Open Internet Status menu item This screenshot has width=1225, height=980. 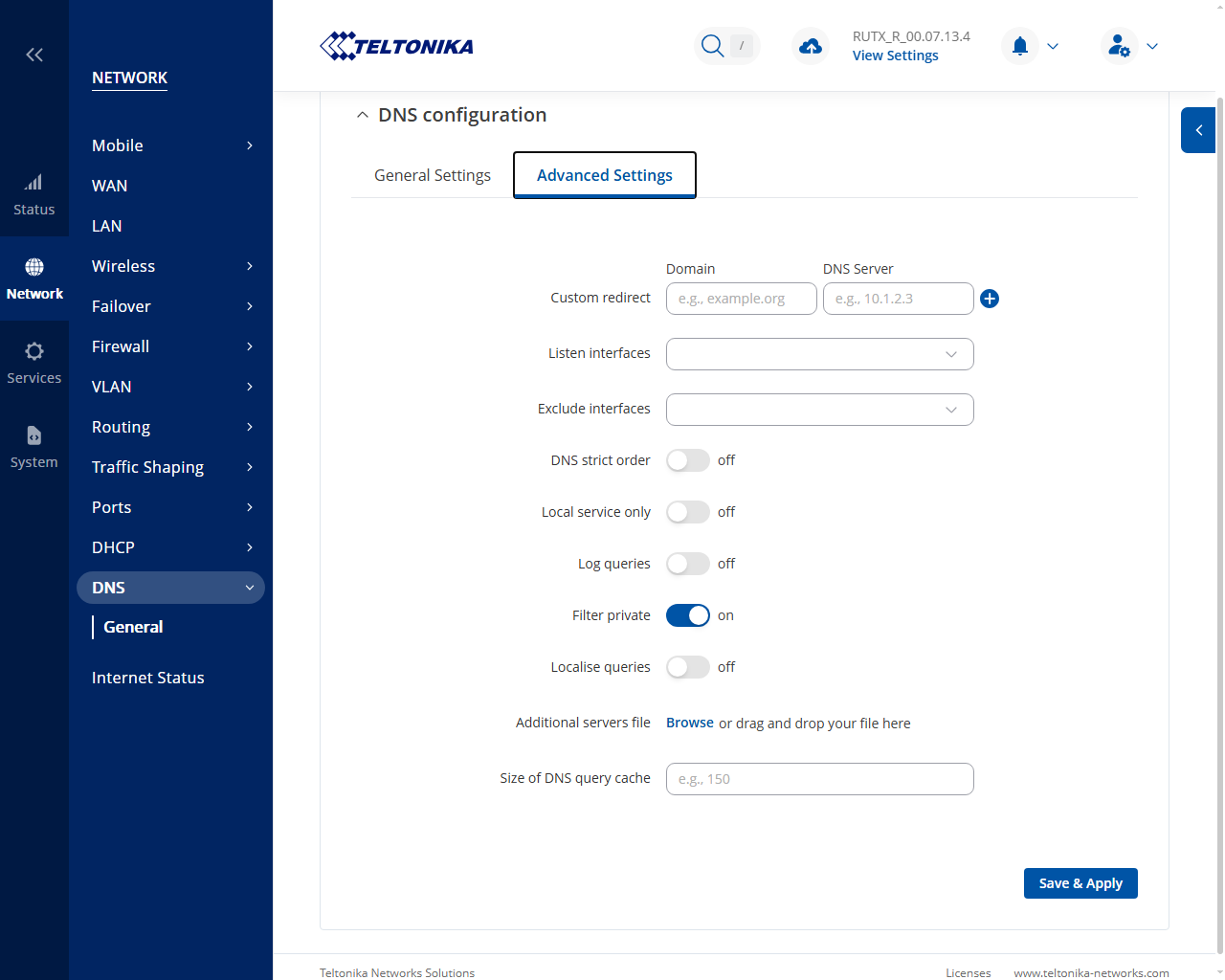click(x=148, y=678)
